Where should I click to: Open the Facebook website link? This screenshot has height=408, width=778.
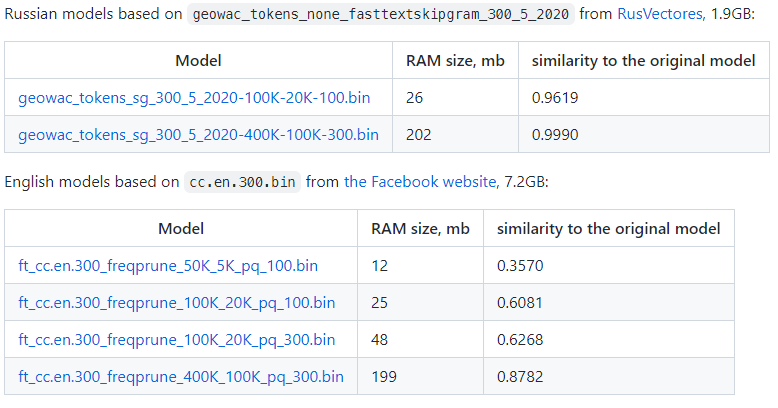420,182
